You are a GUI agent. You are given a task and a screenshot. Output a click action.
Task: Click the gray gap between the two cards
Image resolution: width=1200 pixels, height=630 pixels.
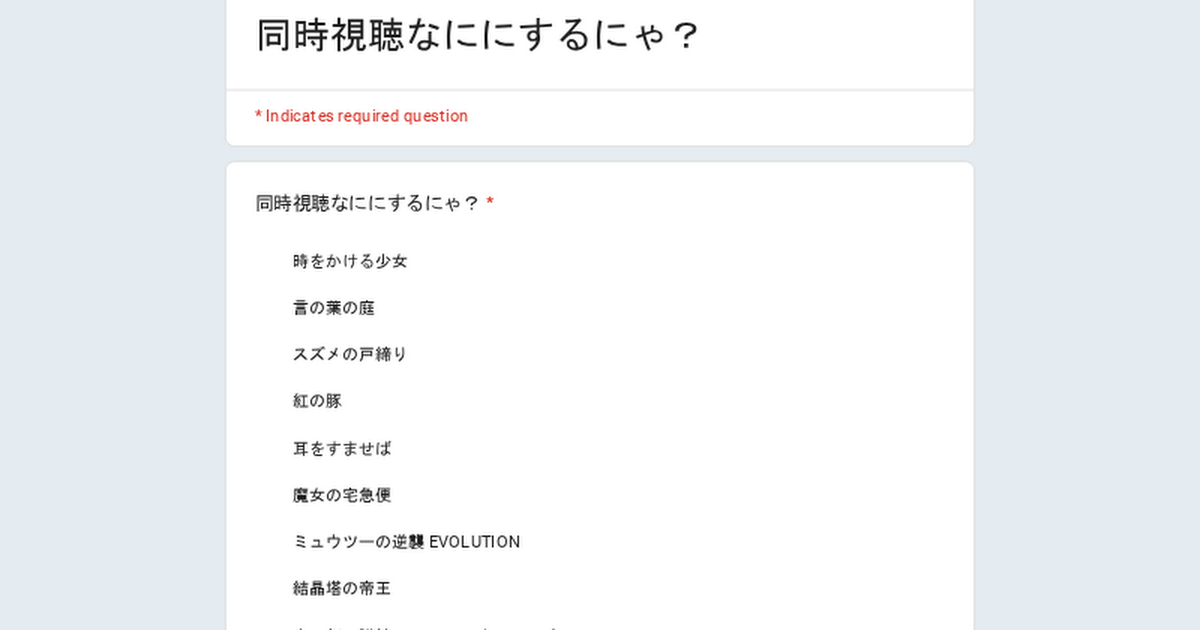click(600, 154)
